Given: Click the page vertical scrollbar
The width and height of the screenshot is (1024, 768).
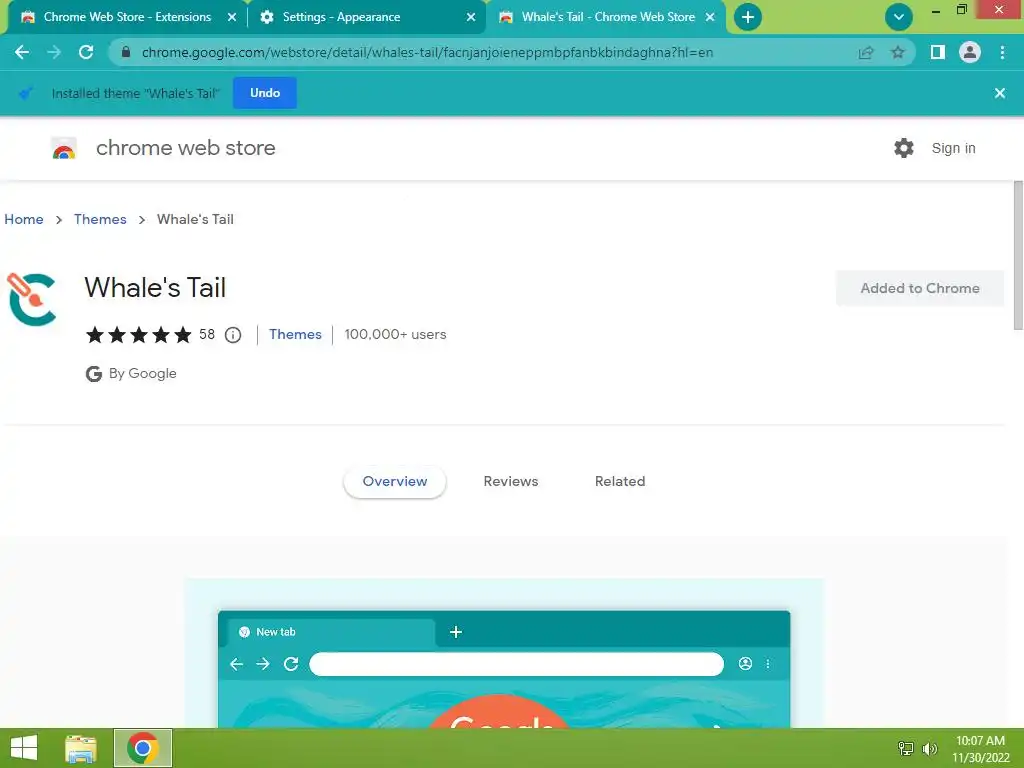Looking at the screenshot, I should (1018, 256).
